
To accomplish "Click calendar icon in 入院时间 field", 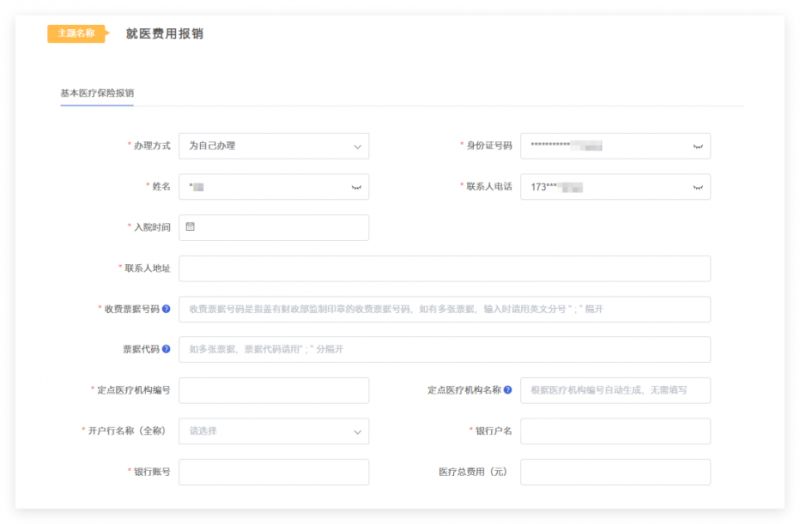I will point(190,227).
